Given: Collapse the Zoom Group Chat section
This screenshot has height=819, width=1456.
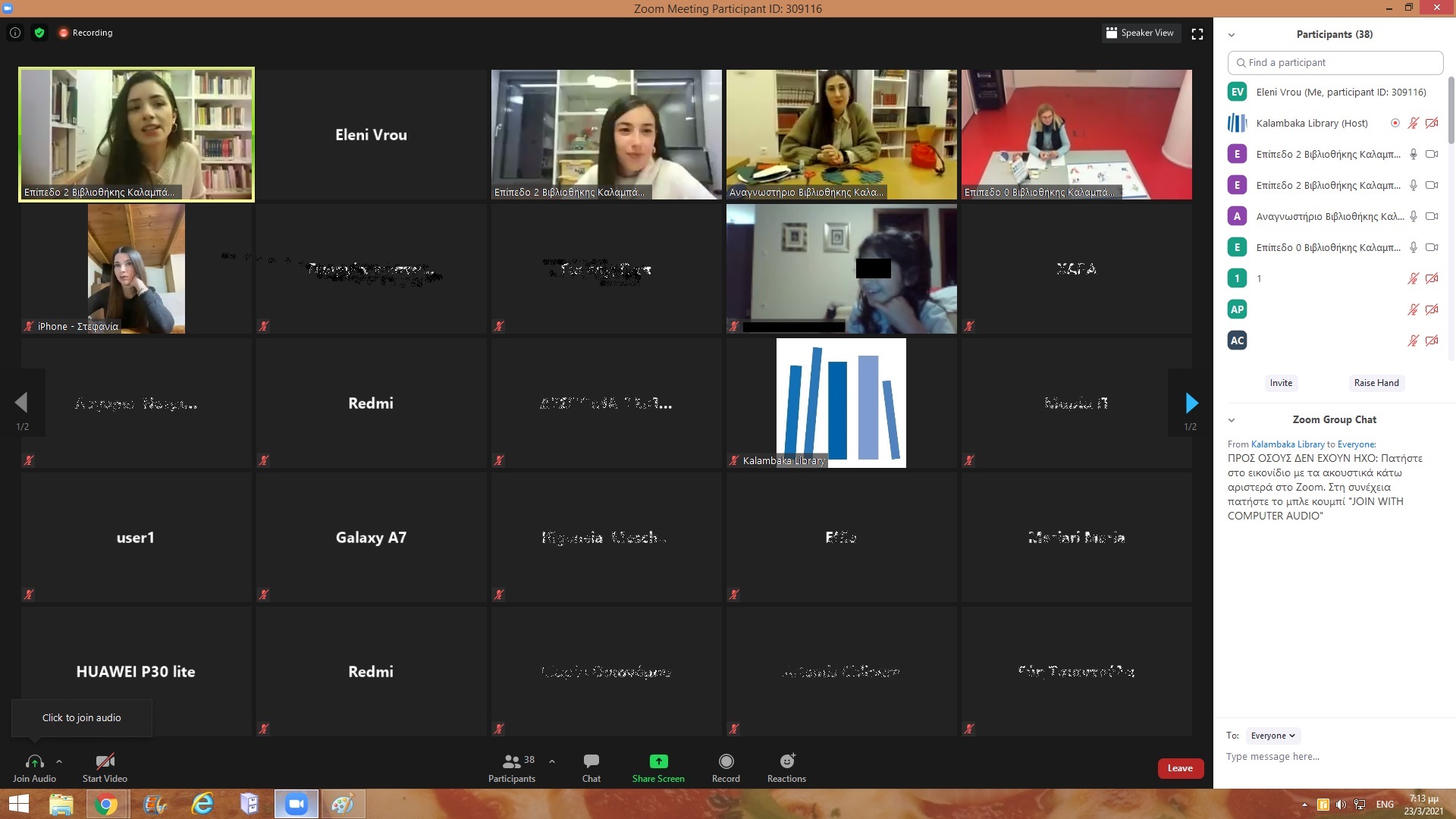Looking at the screenshot, I should click(x=1232, y=420).
